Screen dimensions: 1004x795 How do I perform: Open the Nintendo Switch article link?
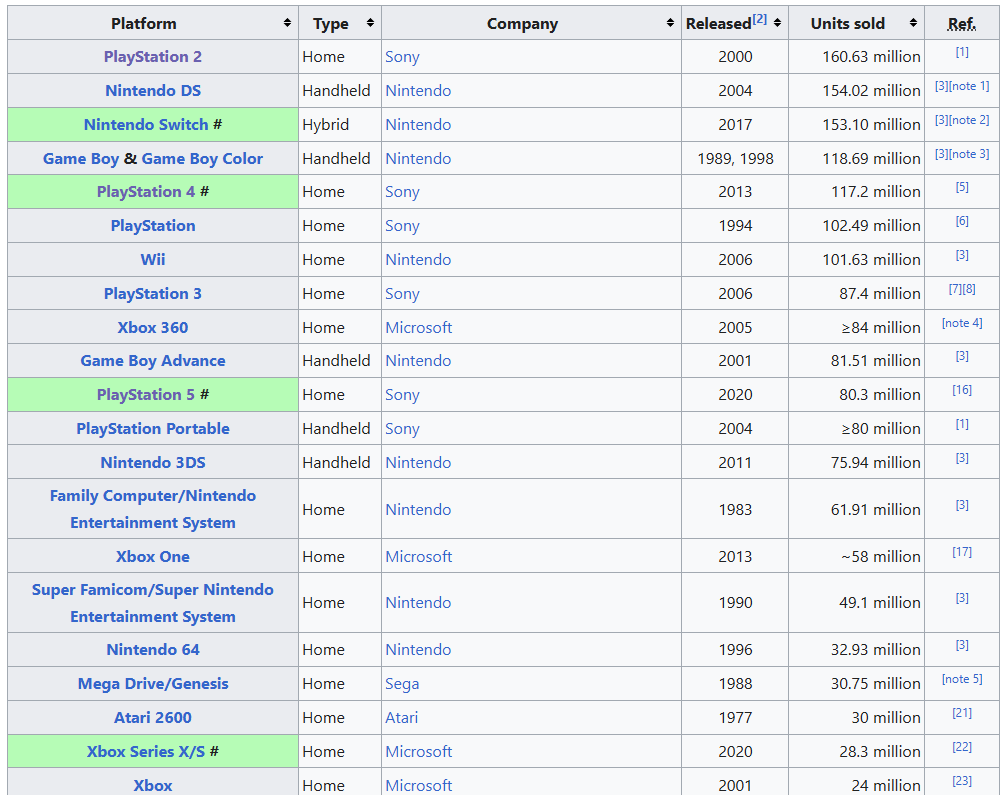click(x=146, y=125)
